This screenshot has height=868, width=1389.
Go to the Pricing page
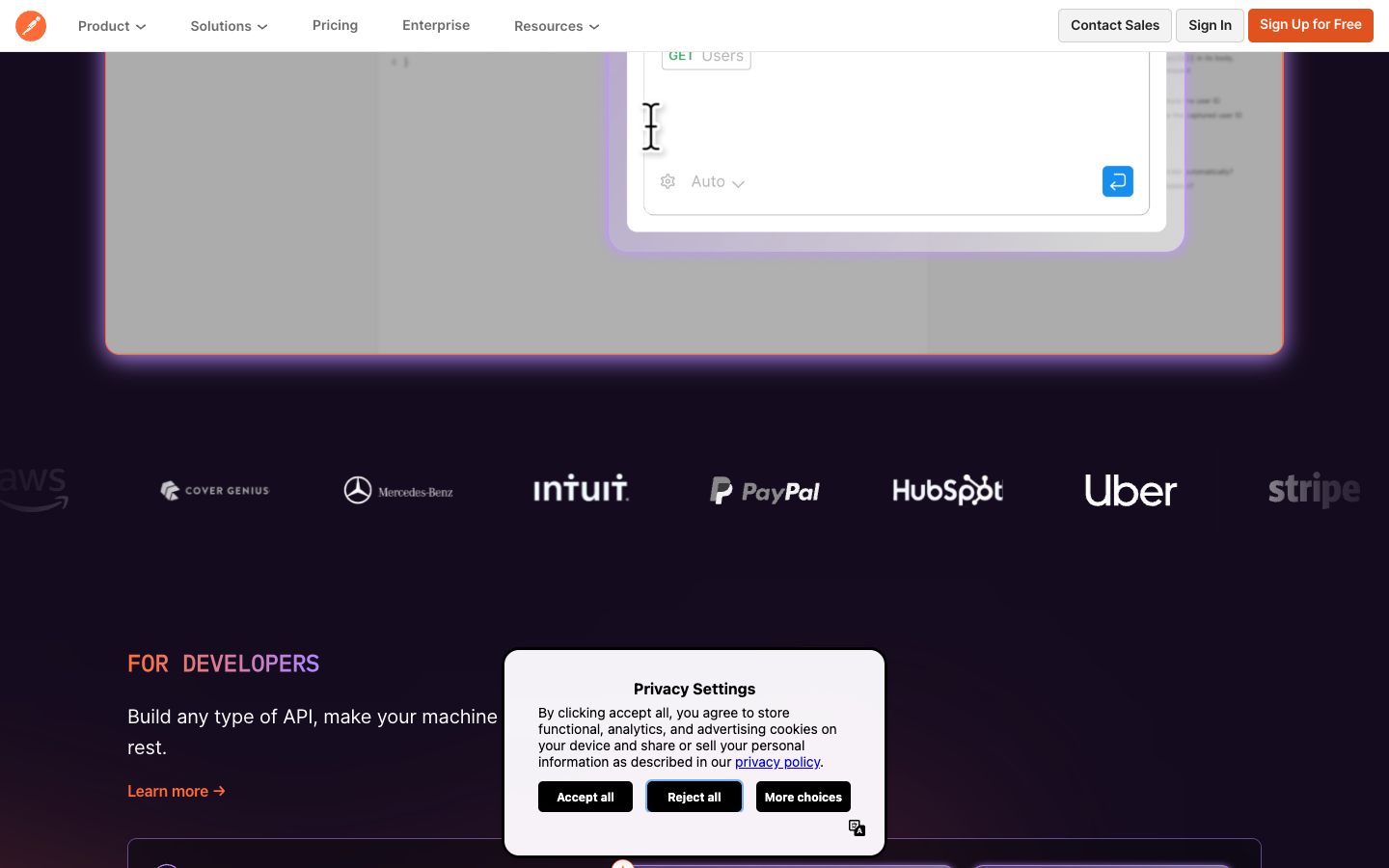pyautogui.click(x=335, y=25)
